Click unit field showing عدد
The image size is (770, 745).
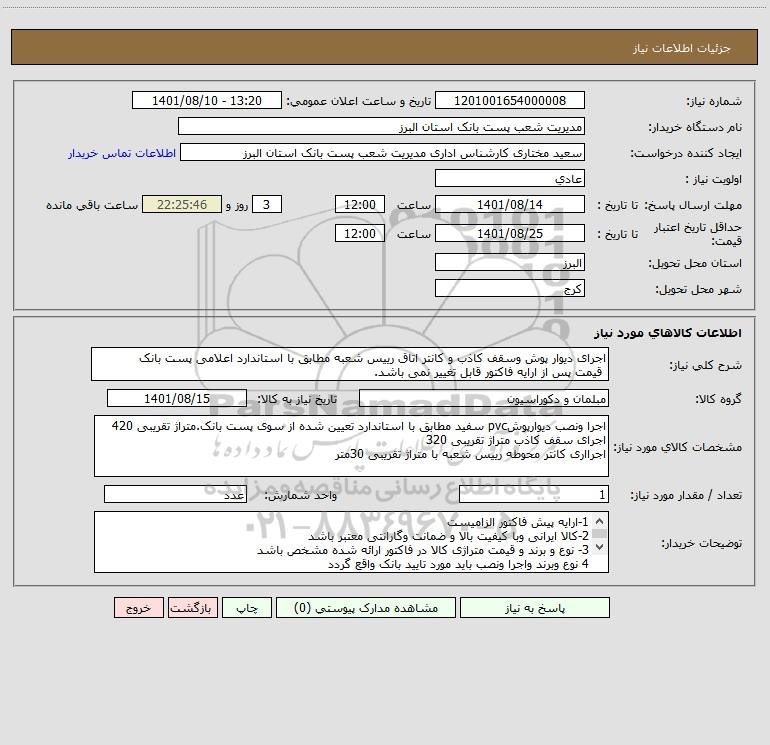[175, 495]
